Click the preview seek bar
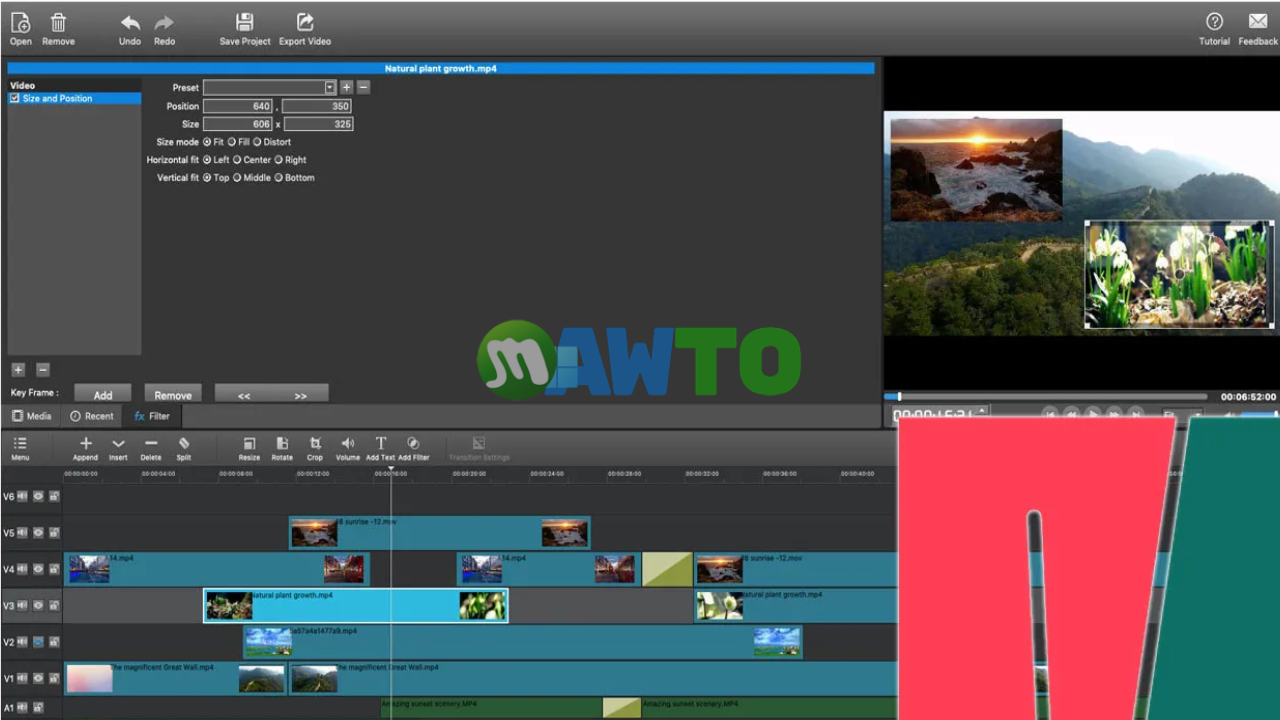 point(1048,397)
